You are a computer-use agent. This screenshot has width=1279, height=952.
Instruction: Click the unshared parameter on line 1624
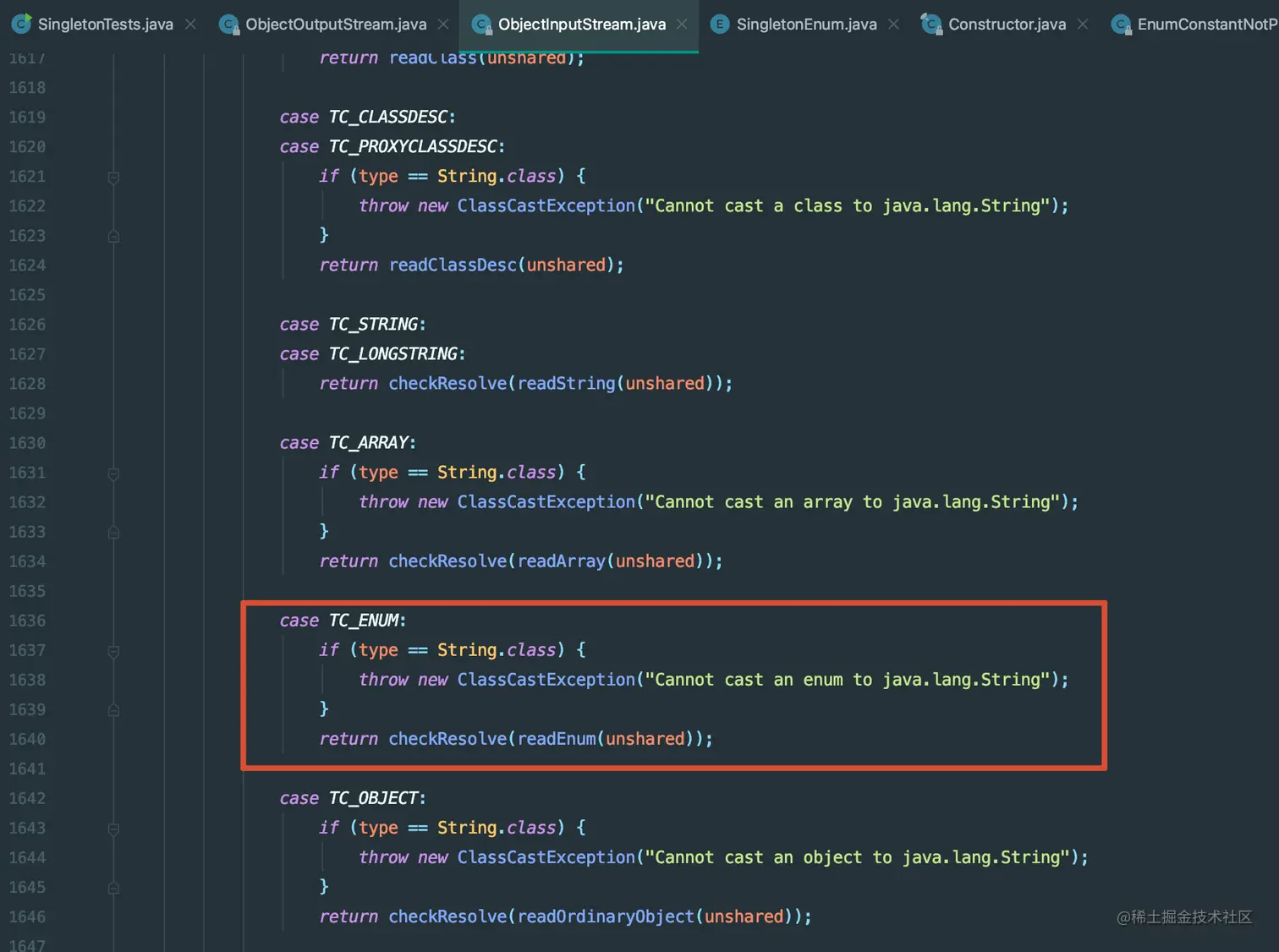tap(566, 265)
